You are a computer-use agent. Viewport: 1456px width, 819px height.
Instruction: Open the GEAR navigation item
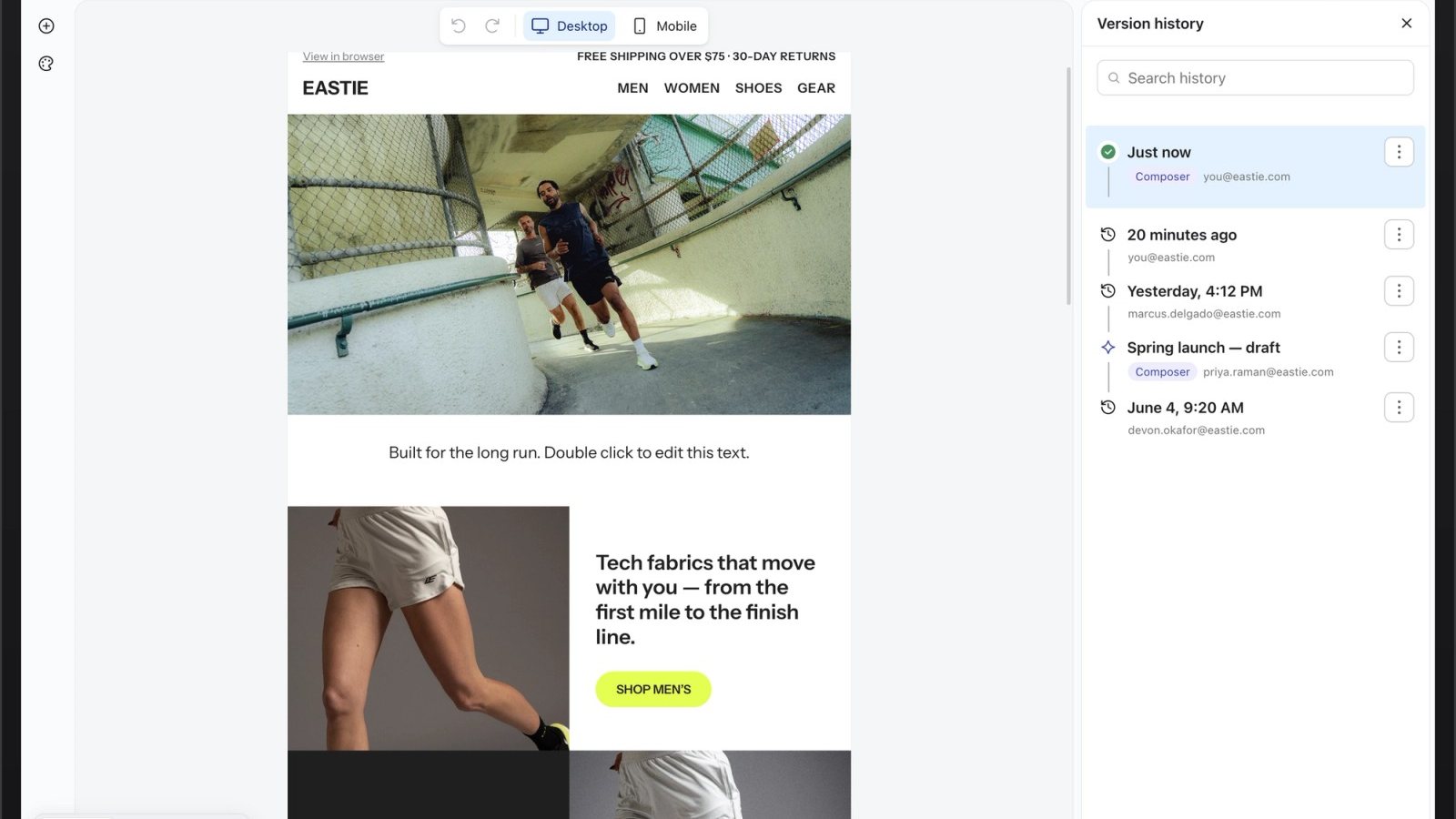tap(816, 88)
